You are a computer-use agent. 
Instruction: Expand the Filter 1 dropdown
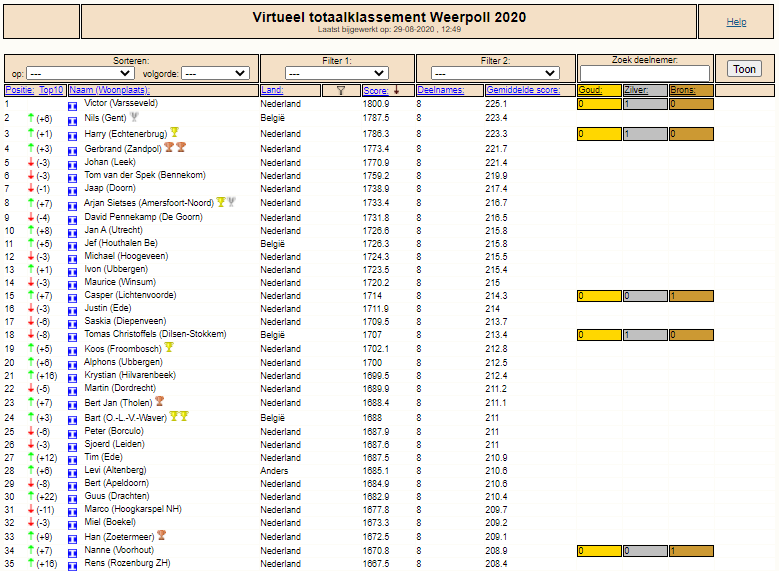[336, 74]
